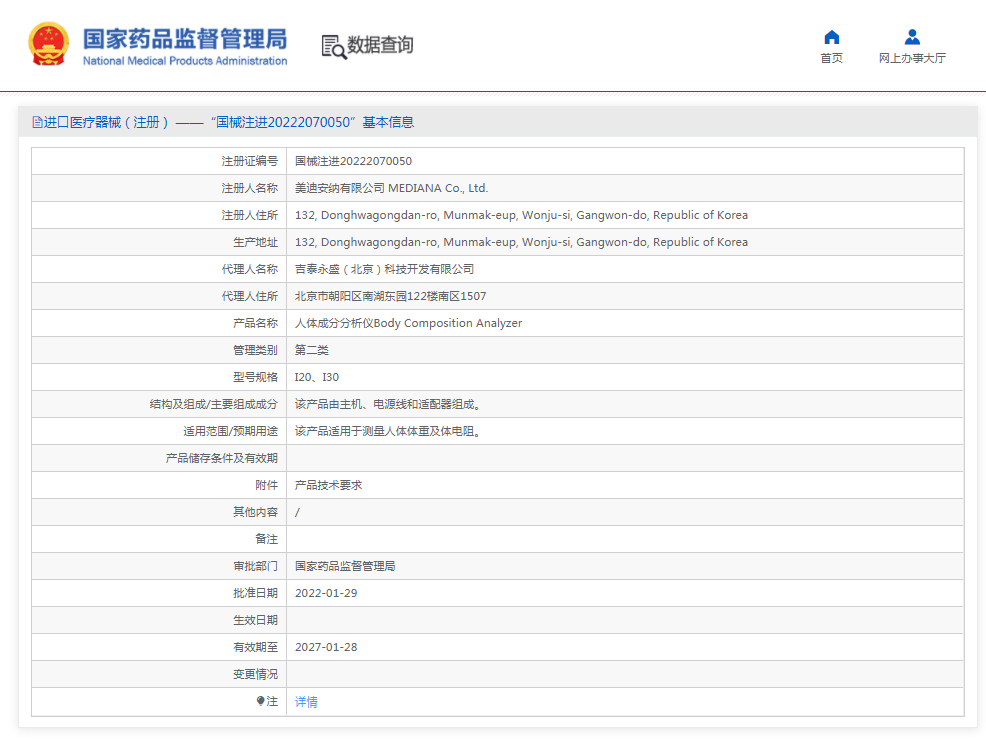
Task: Click the 进口医疗器械（注册） header title
Action: tap(106, 122)
